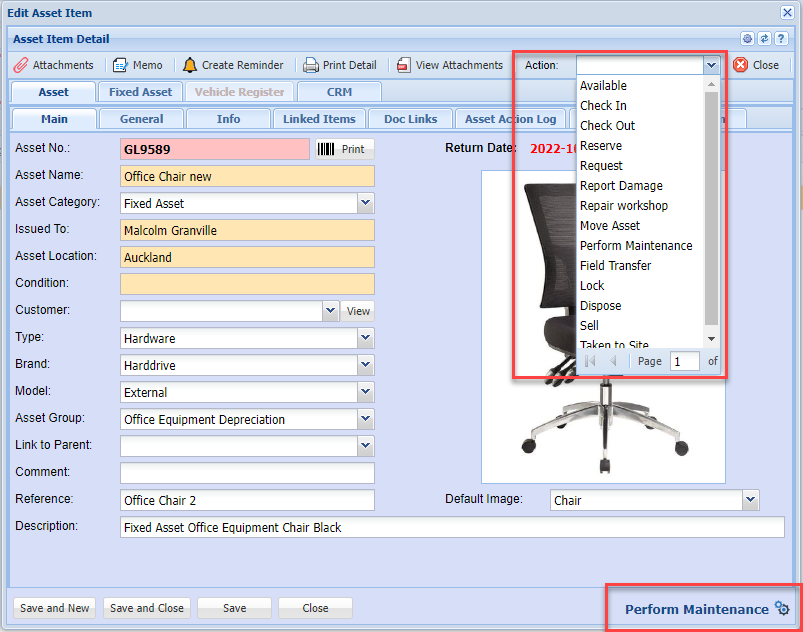This screenshot has width=803, height=632.
Task: Open the Linked Items tab
Action: [x=318, y=119]
